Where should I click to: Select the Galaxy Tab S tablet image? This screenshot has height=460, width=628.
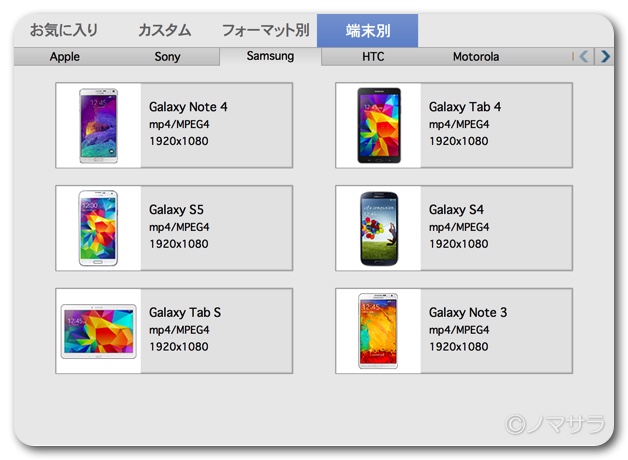98,331
